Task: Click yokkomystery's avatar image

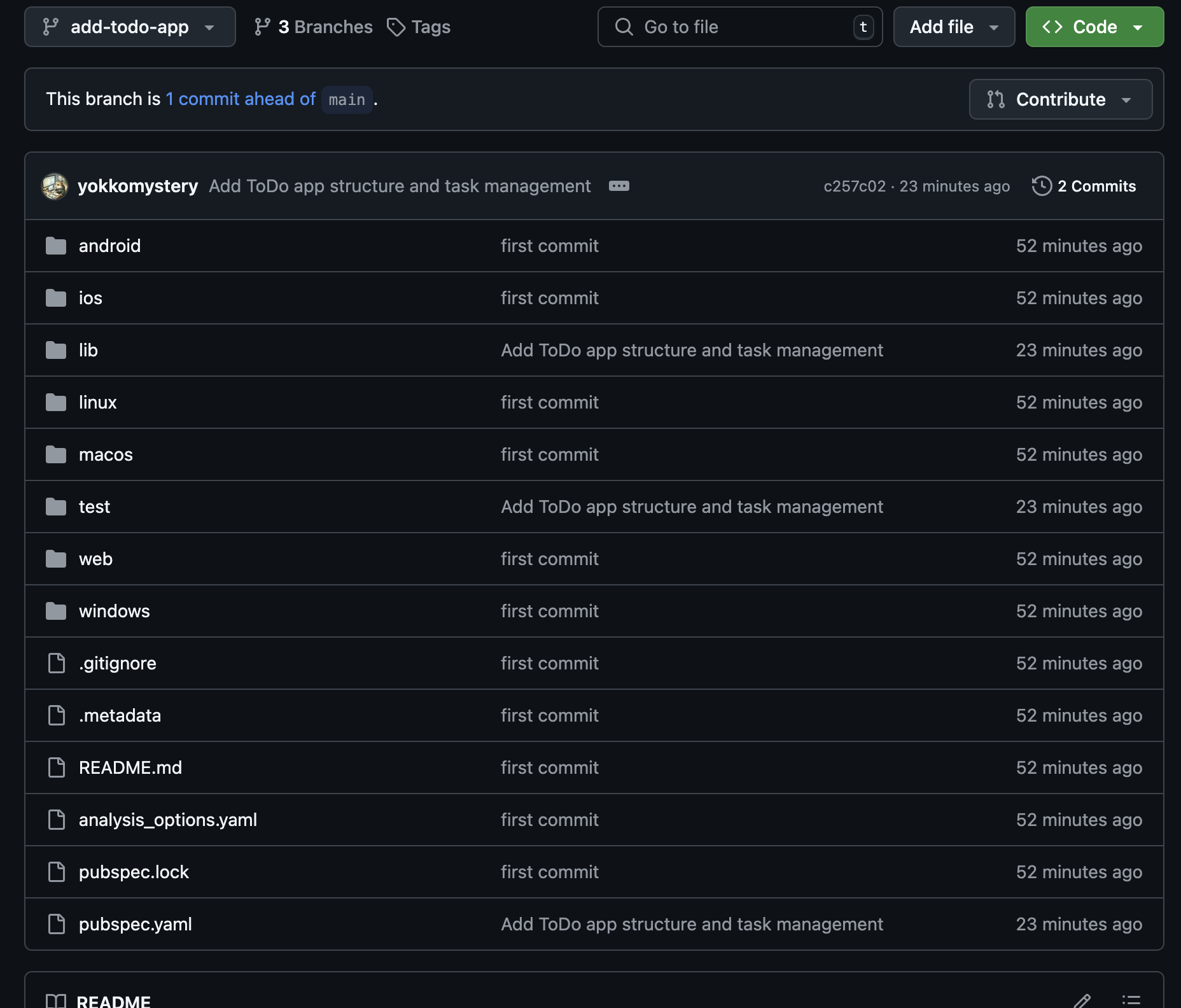Action: [55, 186]
